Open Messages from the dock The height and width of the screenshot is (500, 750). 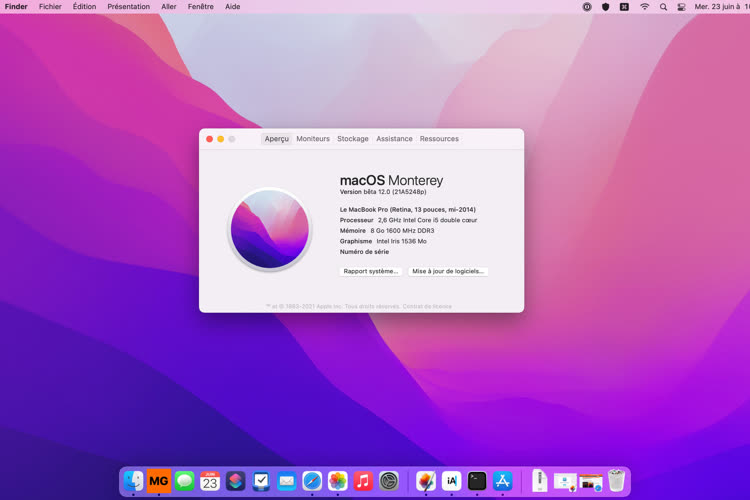click(x=184, y=480)
